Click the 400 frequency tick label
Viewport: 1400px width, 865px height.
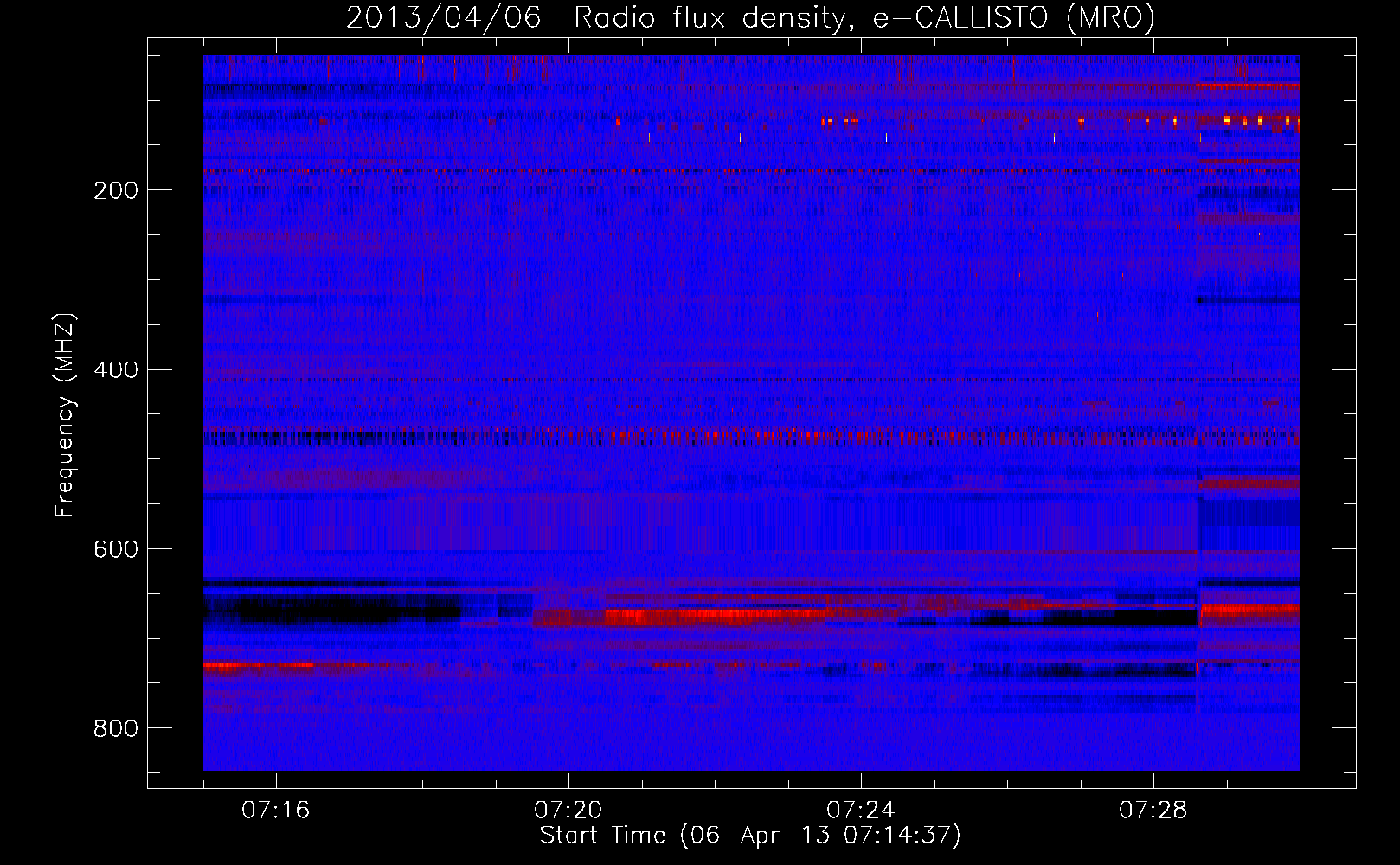[116, 370]
